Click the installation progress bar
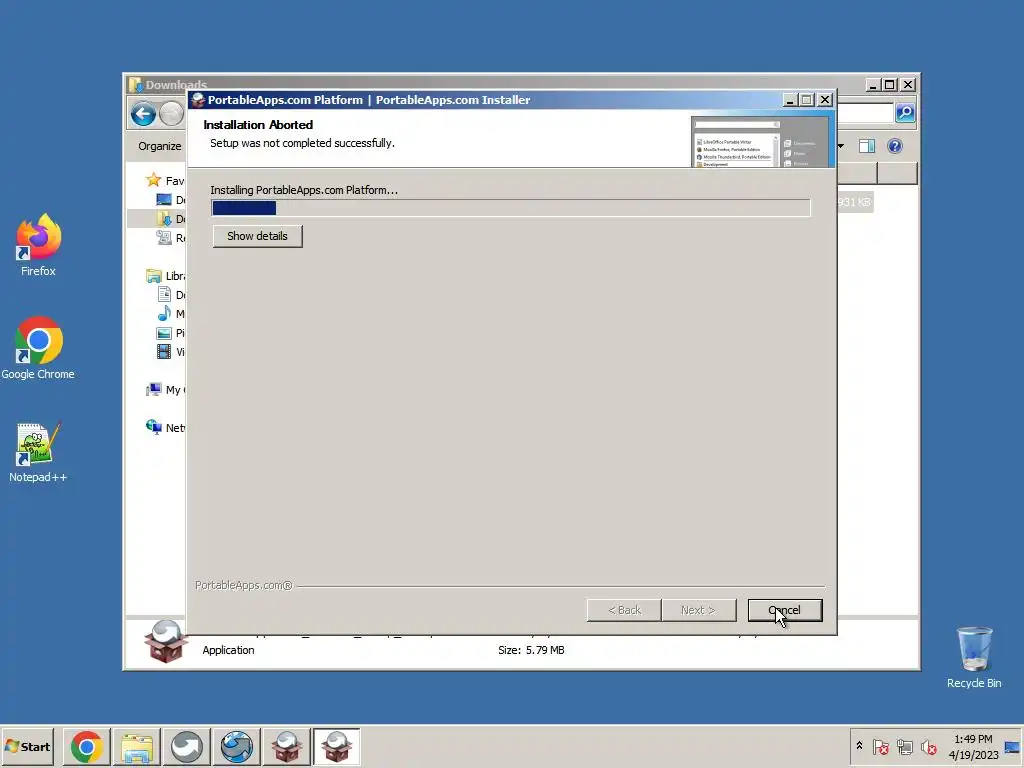This screenshot has height=768, width=1024. (511, 208)
